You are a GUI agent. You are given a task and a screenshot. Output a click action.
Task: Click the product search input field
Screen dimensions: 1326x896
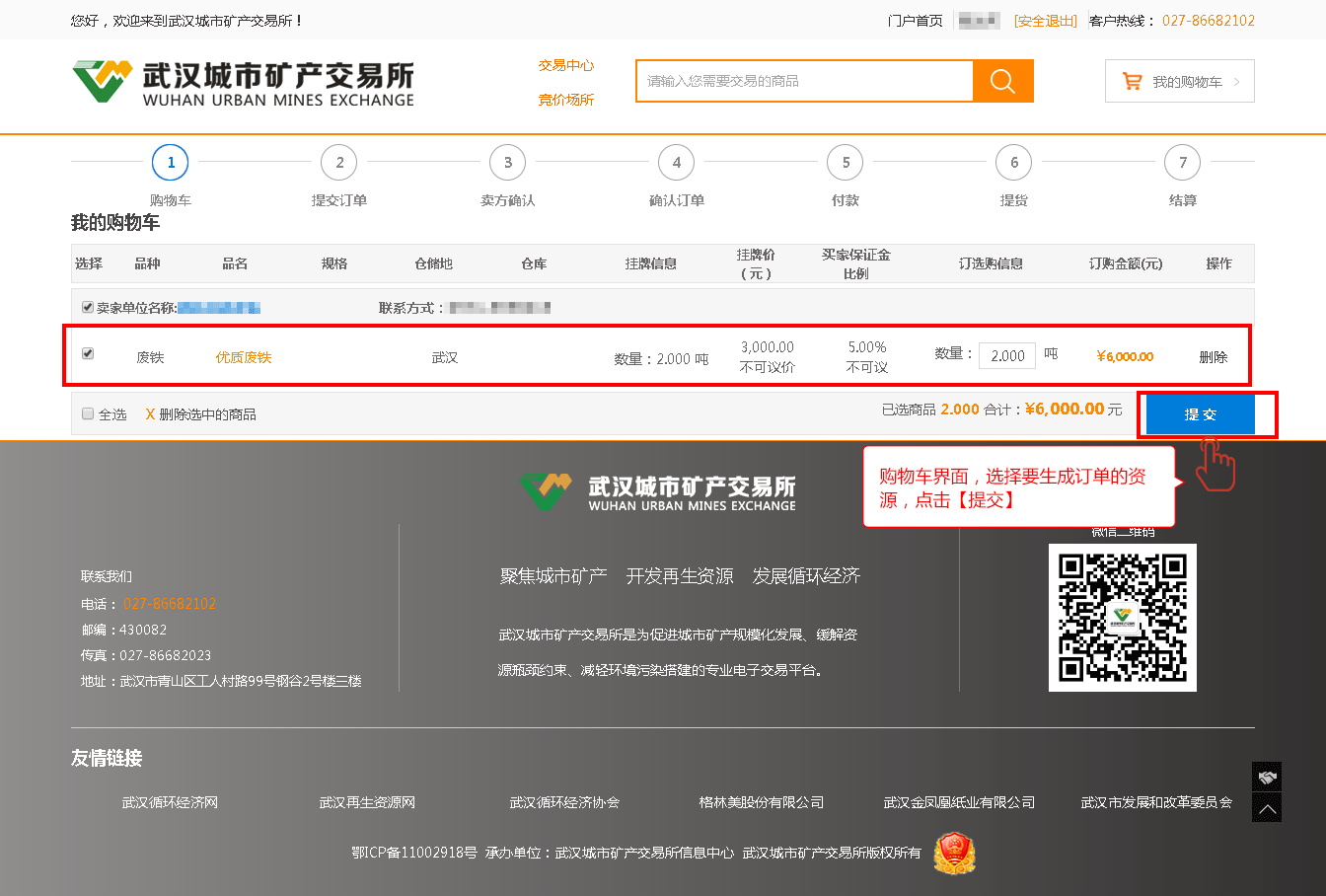pyautogui.click(x=804, y=81)
